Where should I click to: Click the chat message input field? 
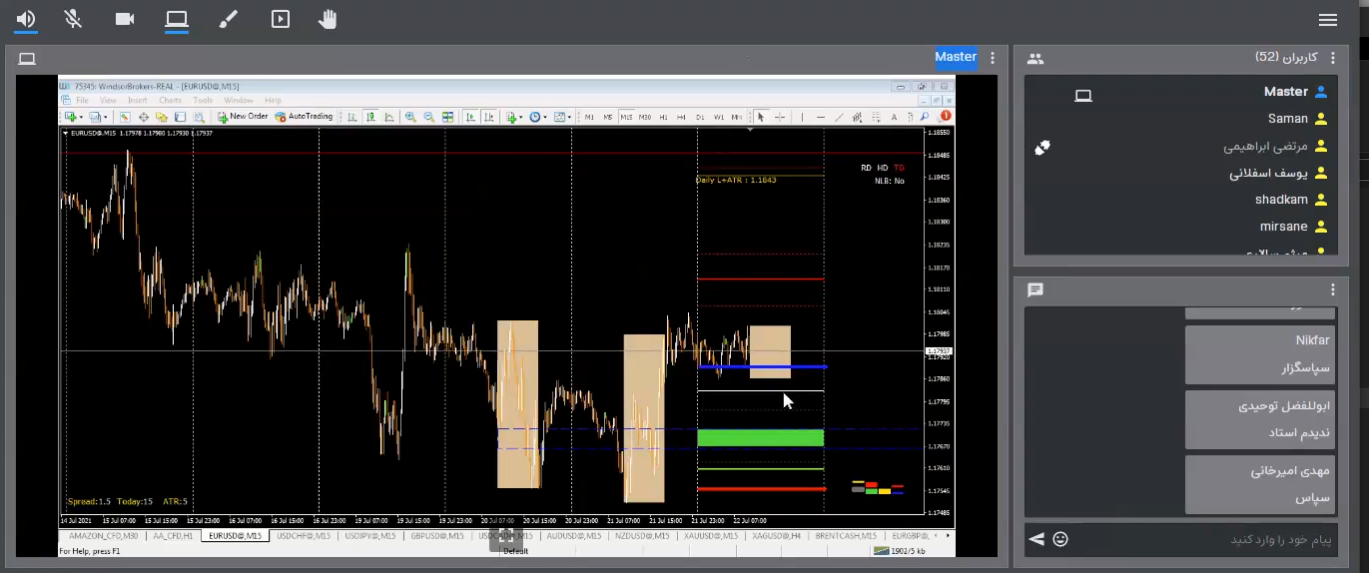[1200, 540]
